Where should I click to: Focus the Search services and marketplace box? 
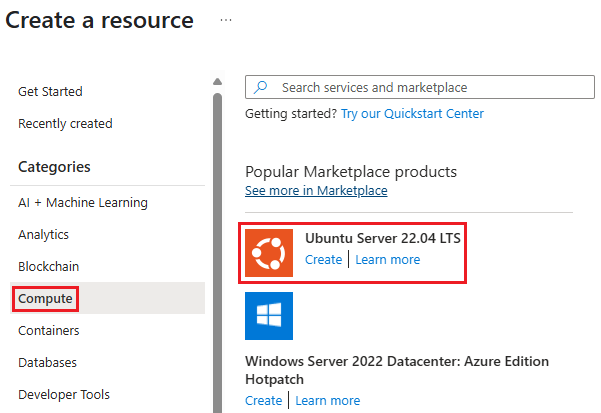point(420,88)
